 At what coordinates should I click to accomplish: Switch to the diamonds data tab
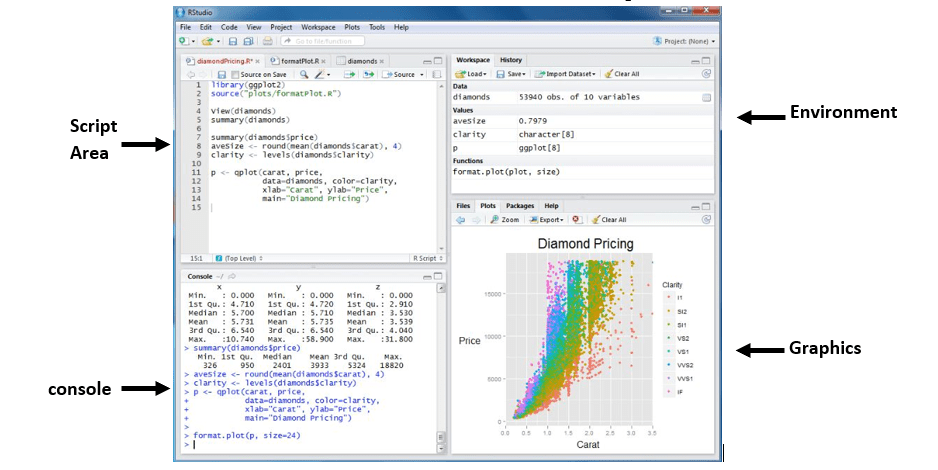(x=362, y=61)
